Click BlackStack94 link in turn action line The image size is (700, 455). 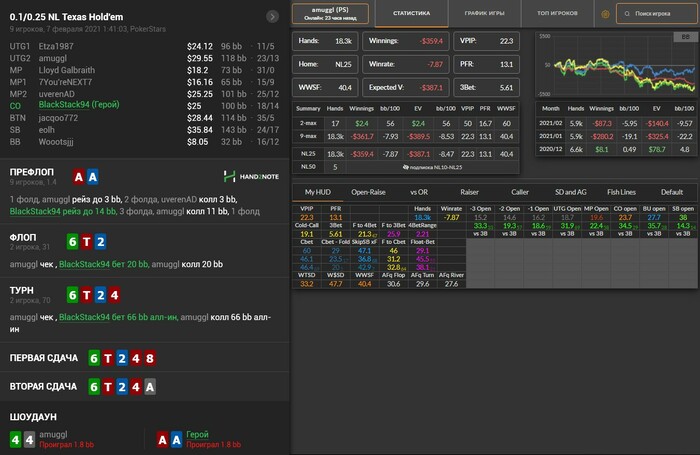[84, 317]
